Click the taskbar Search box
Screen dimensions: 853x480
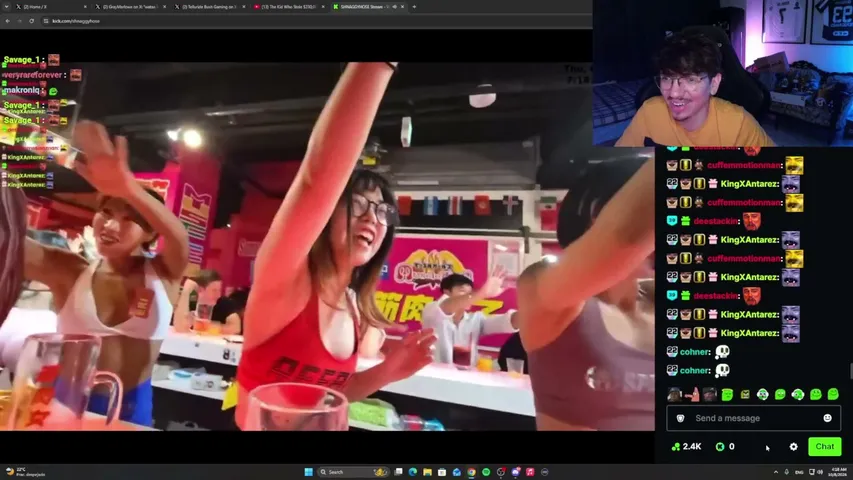click(x=353, y=472)
